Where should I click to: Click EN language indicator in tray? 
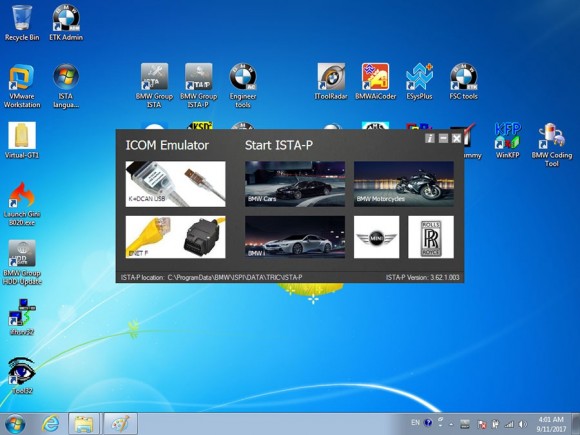point(415,422)
